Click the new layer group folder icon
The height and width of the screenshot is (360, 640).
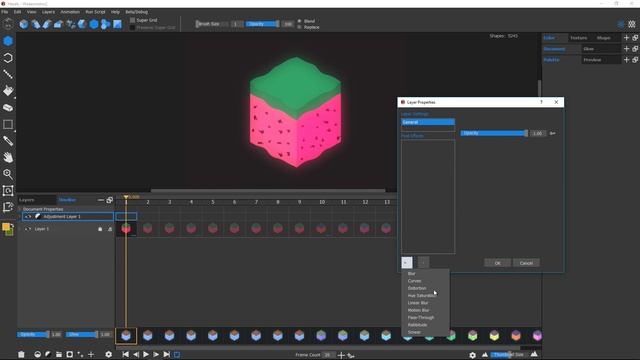pos(59,354)
